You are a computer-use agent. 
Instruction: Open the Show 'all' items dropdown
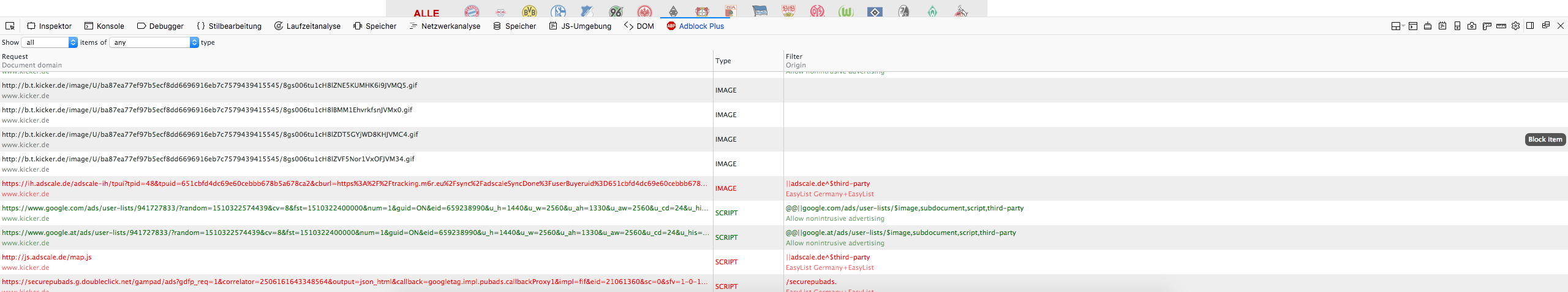click(50, 42)
